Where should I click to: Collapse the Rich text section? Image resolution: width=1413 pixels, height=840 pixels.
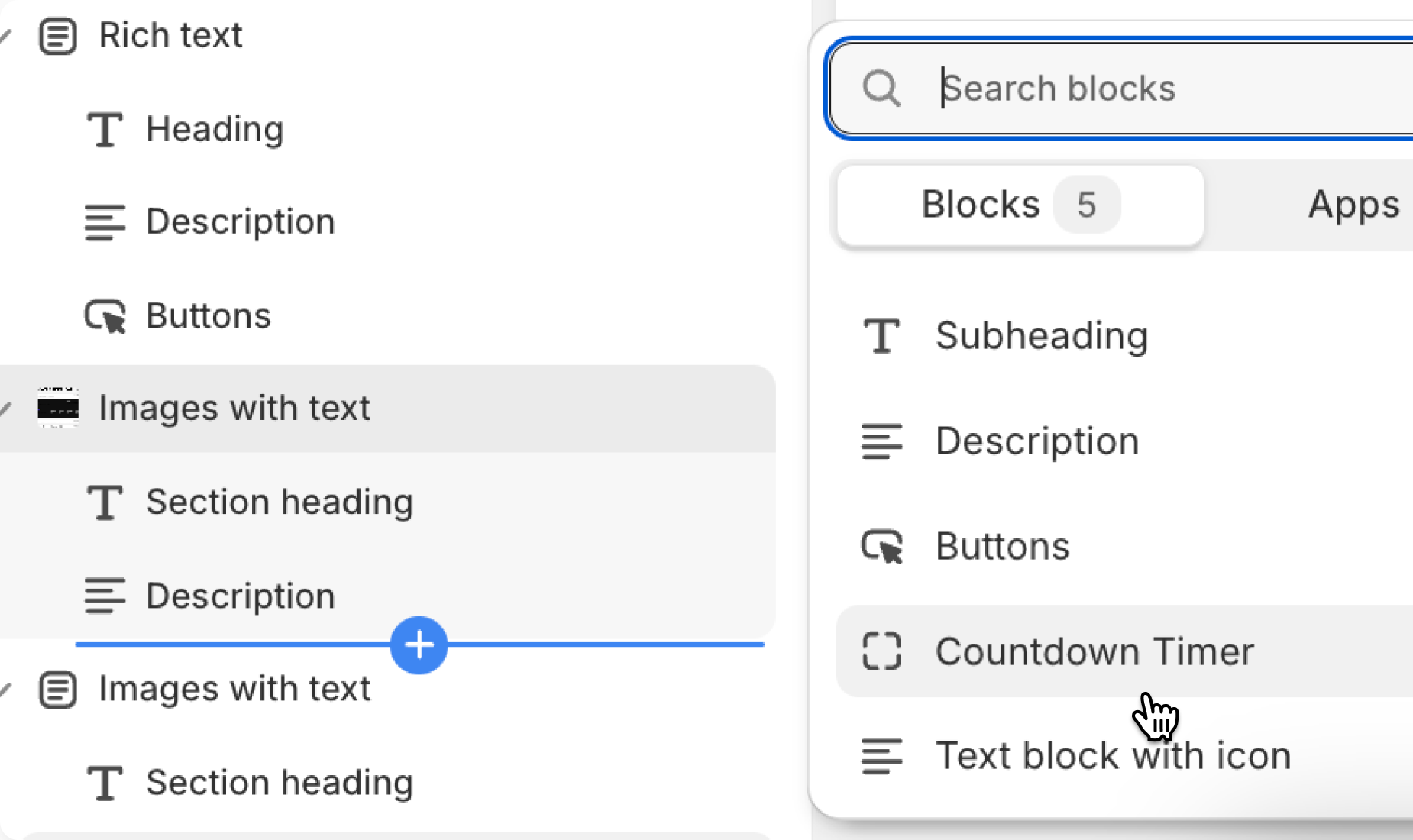pos(5,36)
